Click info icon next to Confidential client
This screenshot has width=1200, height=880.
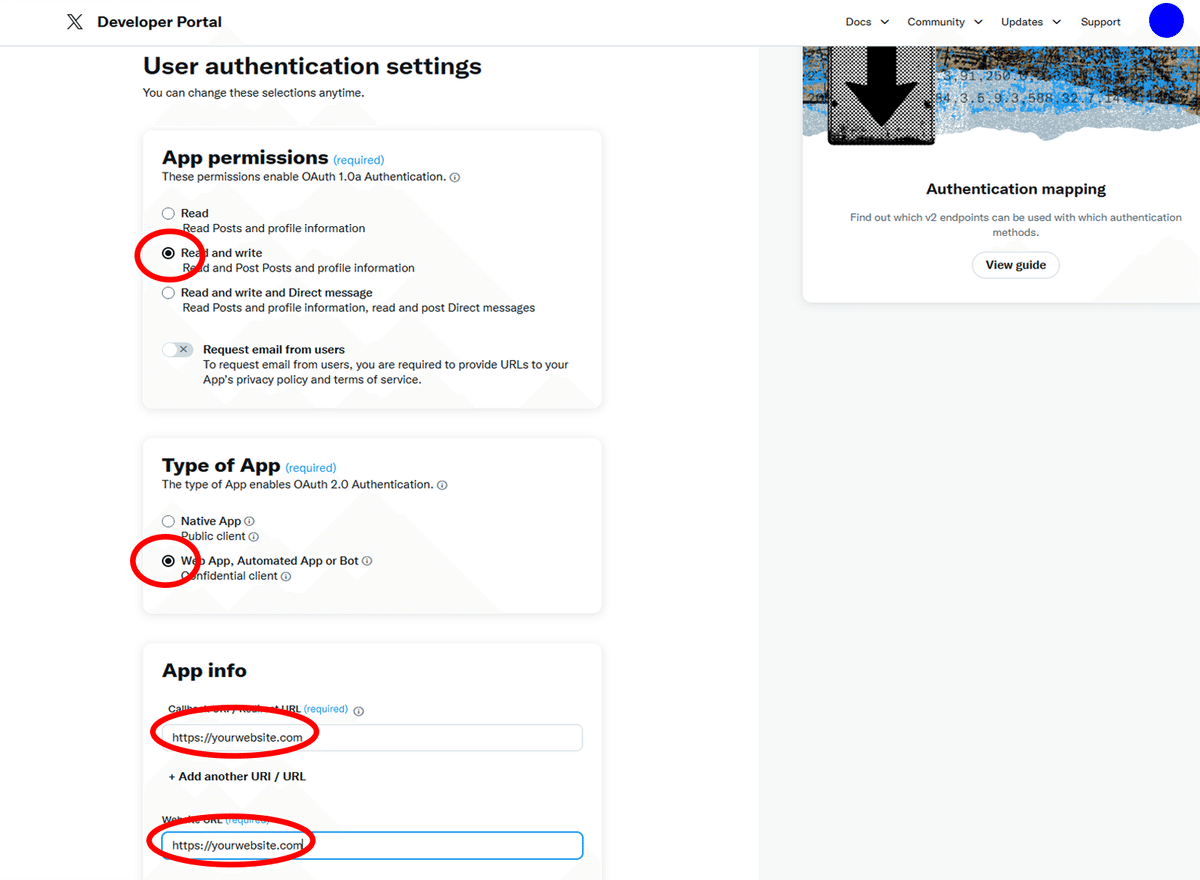pos(286,577)
